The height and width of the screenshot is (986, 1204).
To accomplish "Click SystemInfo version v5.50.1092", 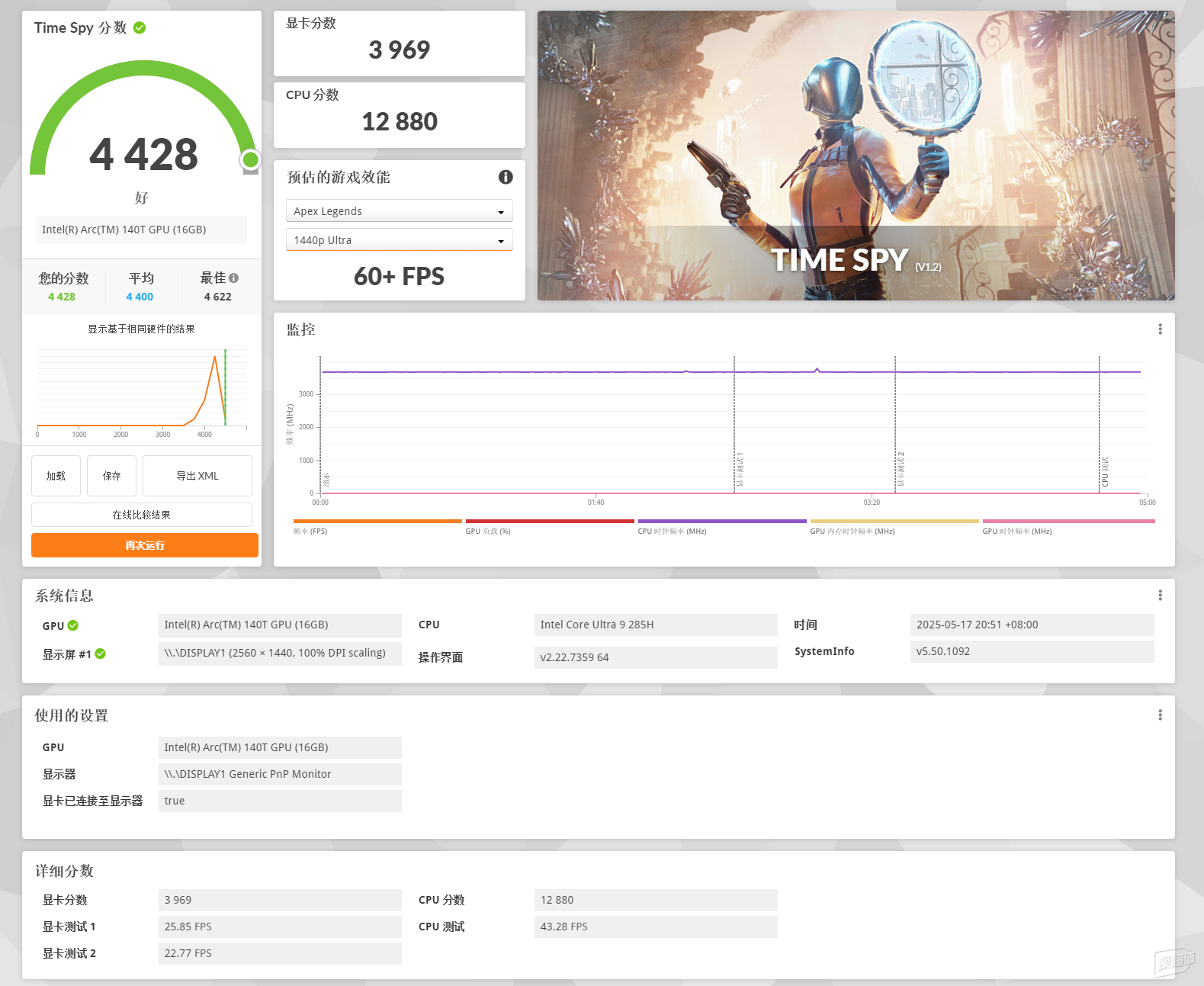I will click(x=1032, y=651).
